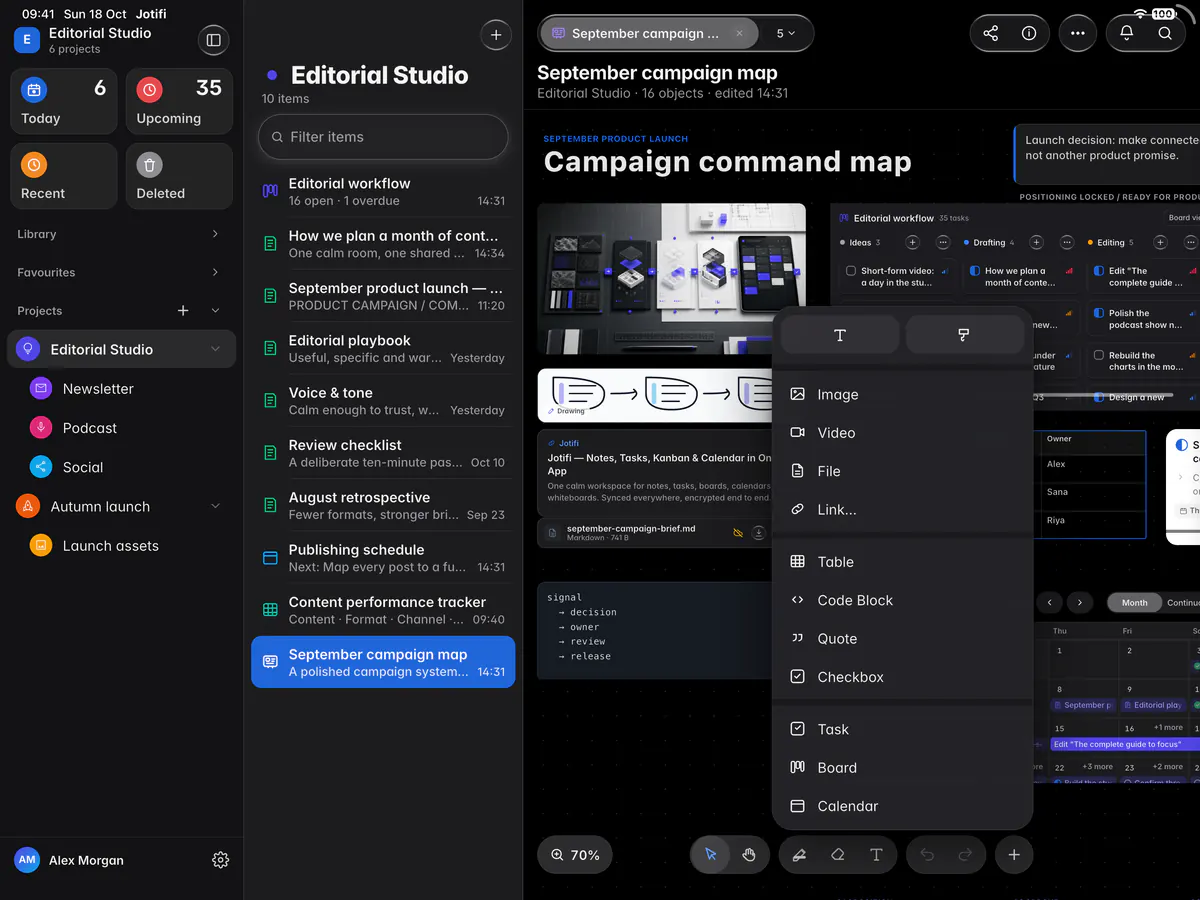Open the 70% zoom control
The height and width of the screenshot is (900, 1200).
click(x=575, y=855)
